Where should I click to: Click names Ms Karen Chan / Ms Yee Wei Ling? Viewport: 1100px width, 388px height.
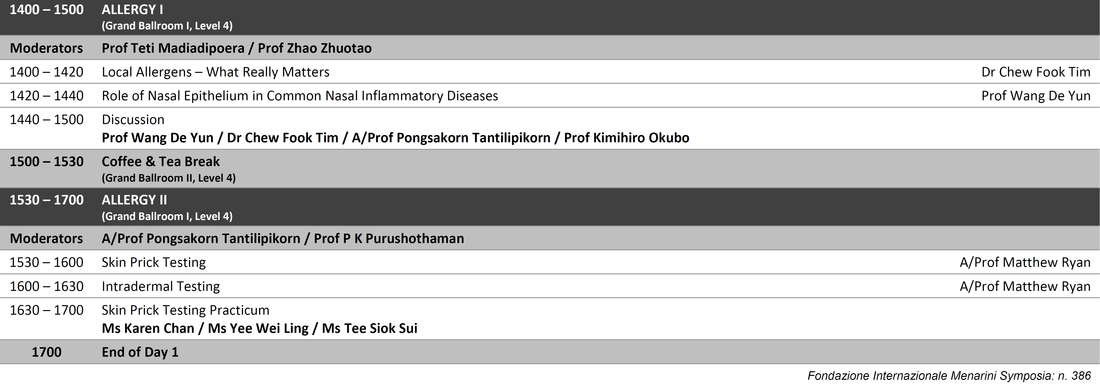[x=205, y=328]
